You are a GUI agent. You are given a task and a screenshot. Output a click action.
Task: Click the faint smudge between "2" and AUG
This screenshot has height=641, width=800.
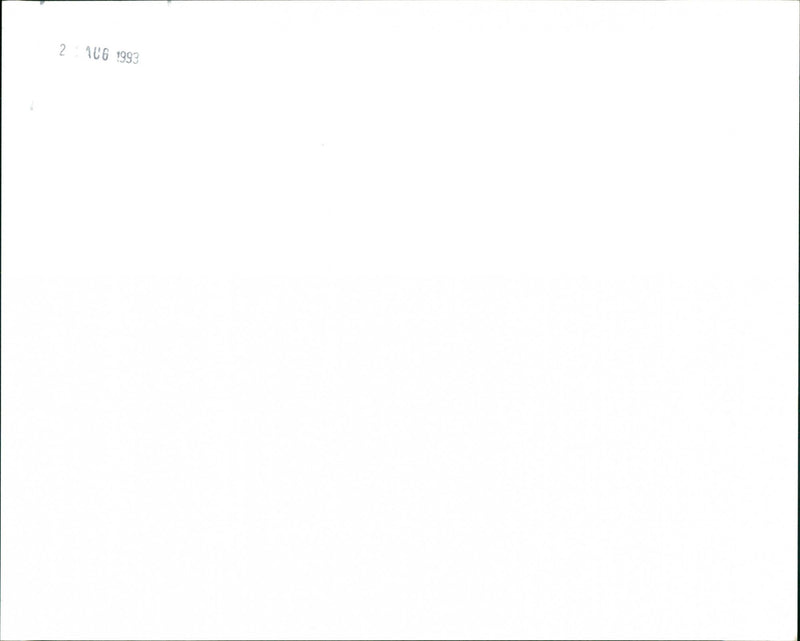point(77,52)
